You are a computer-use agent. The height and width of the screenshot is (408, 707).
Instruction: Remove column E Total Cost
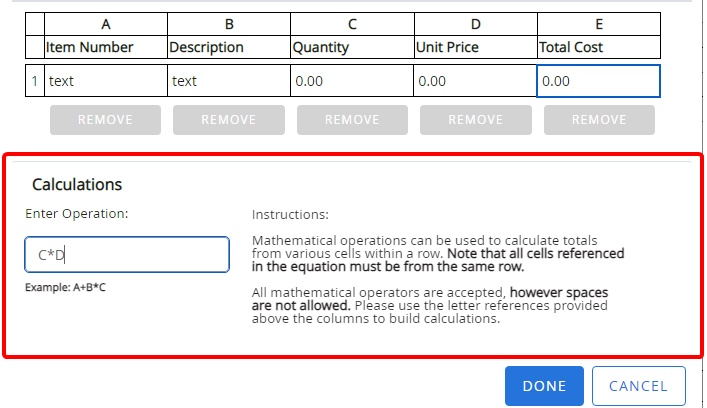point(599,120)
